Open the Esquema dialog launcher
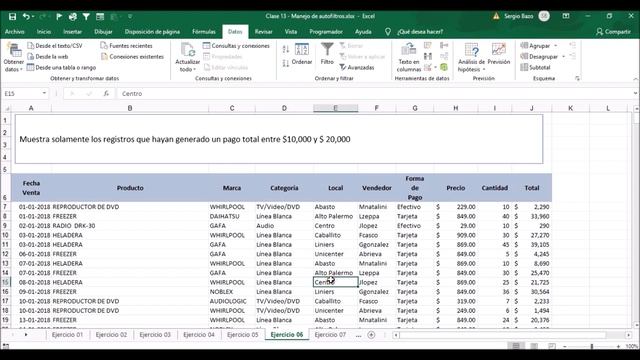This screenshot has width=640, height=360. click(x=577, y=78)
